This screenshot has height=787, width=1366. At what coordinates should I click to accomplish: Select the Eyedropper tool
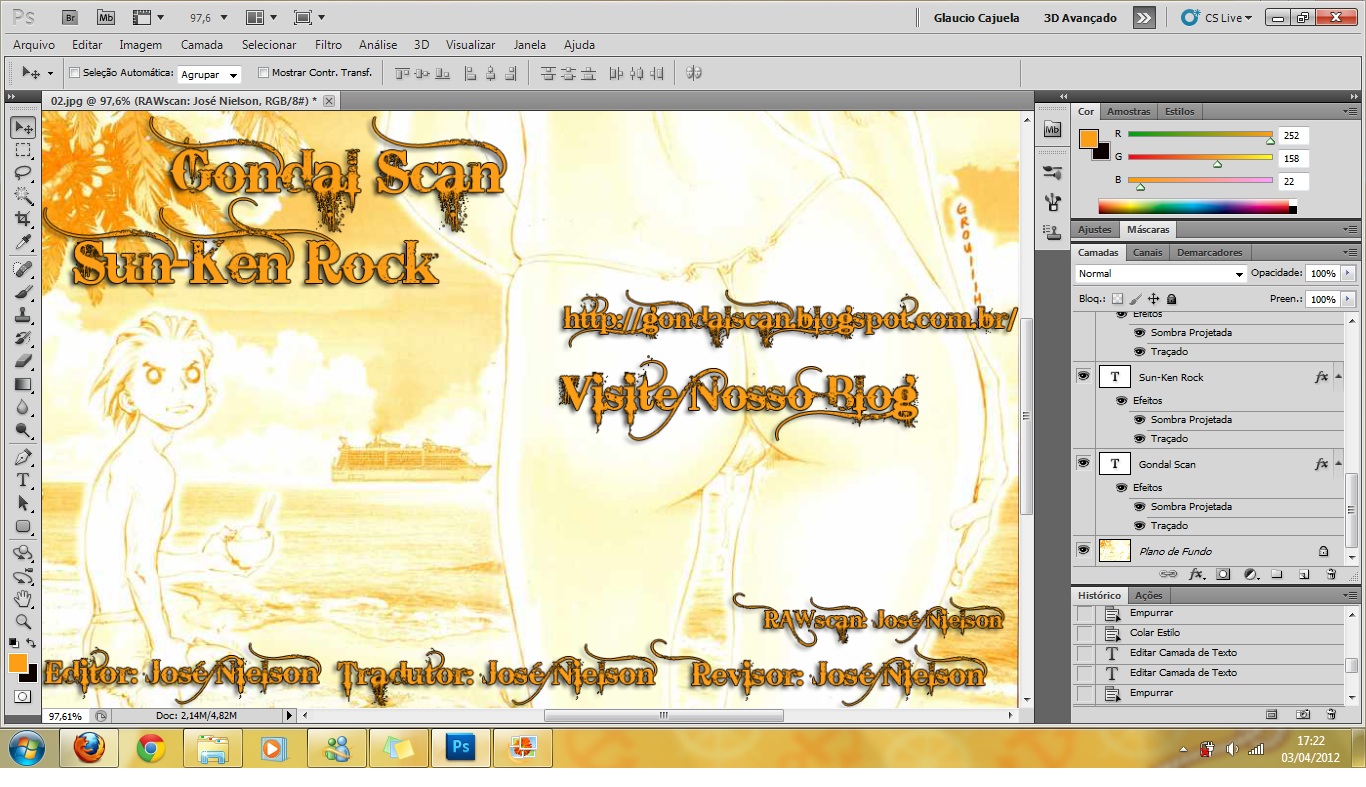24,242
